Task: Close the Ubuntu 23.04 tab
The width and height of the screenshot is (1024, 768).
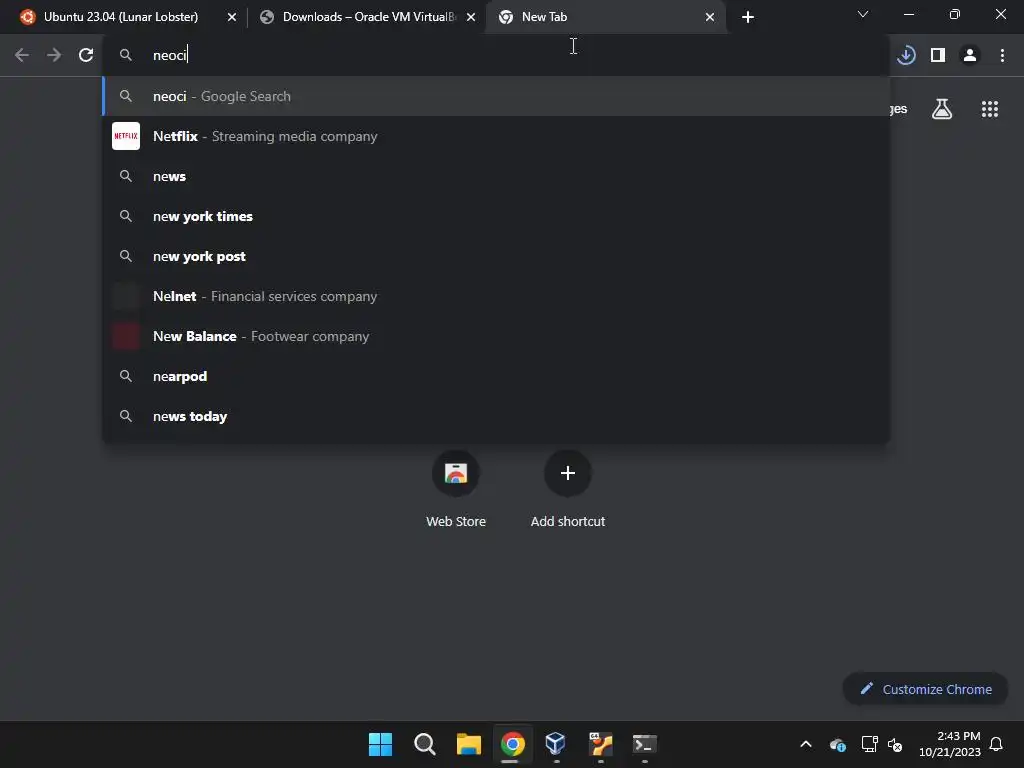Action: tap(232, 17)
